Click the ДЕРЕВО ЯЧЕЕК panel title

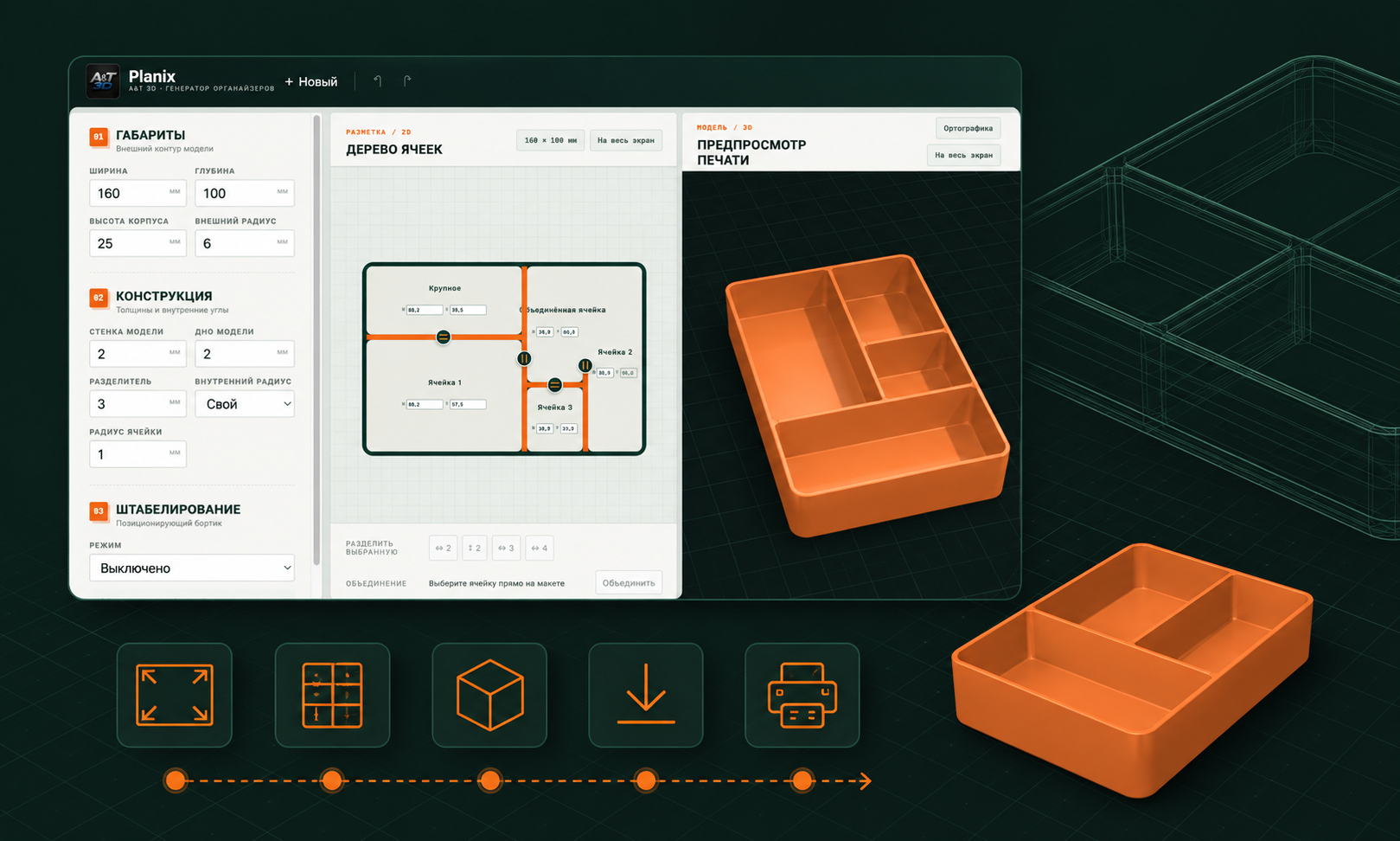(394, 150)
